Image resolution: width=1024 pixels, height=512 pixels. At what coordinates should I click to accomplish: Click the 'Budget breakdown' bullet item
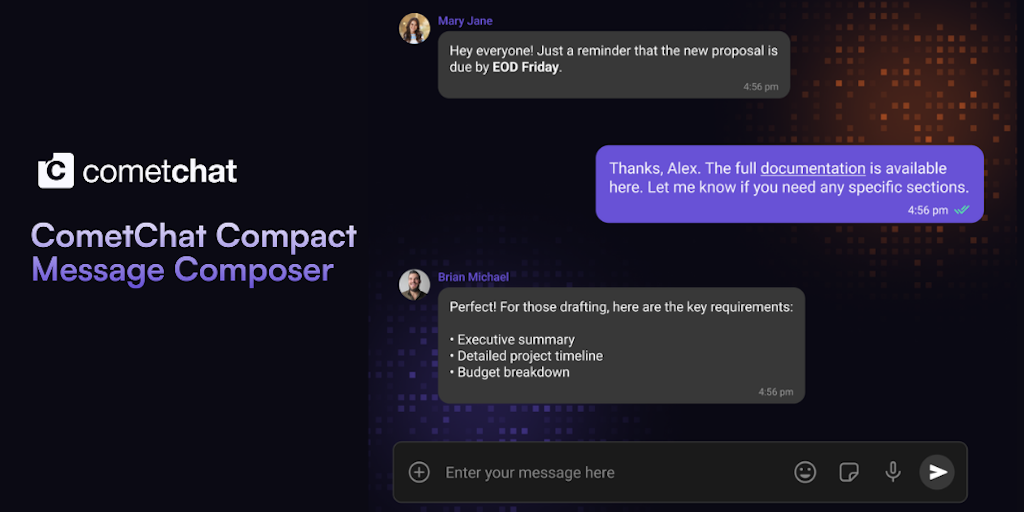coord(513,372)
